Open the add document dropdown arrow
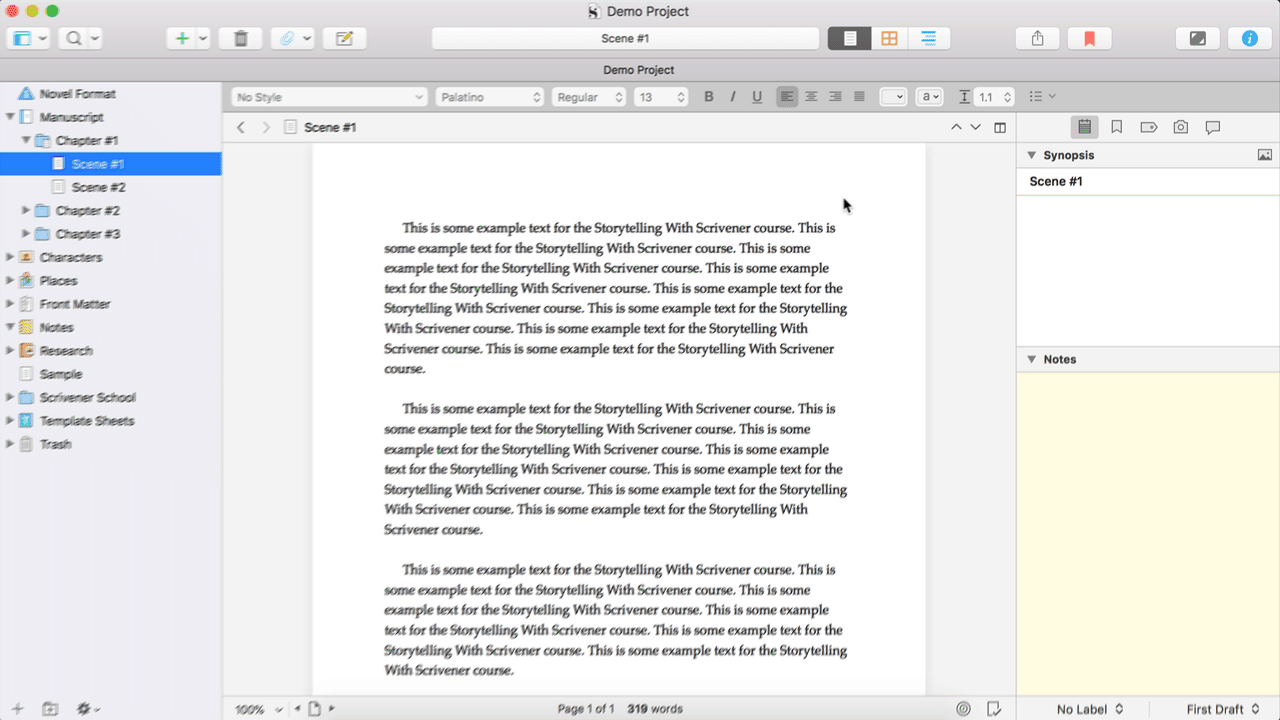Screen dimensions: 1280x720 click(x=203, y=38)
